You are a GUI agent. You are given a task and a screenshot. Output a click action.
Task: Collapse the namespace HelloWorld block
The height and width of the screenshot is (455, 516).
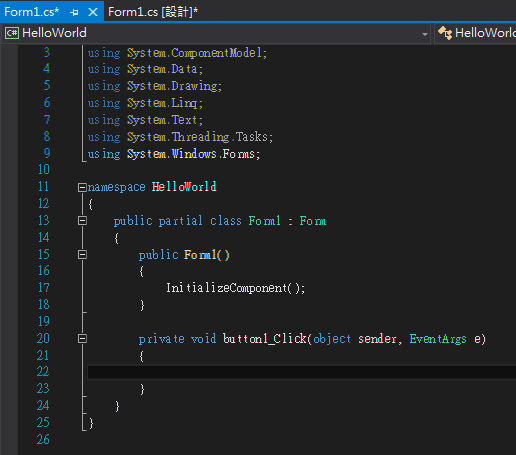point(82,187)
